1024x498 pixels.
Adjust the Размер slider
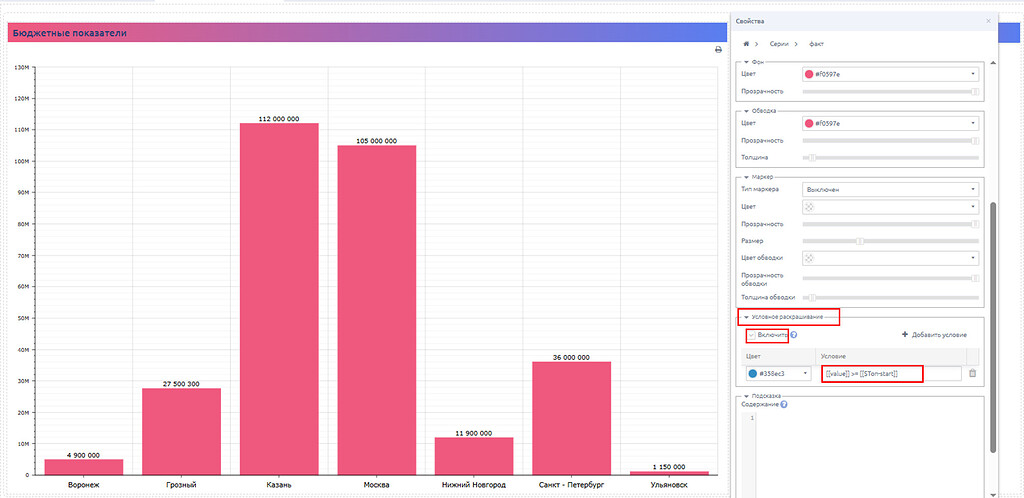[x=890, y=241]
